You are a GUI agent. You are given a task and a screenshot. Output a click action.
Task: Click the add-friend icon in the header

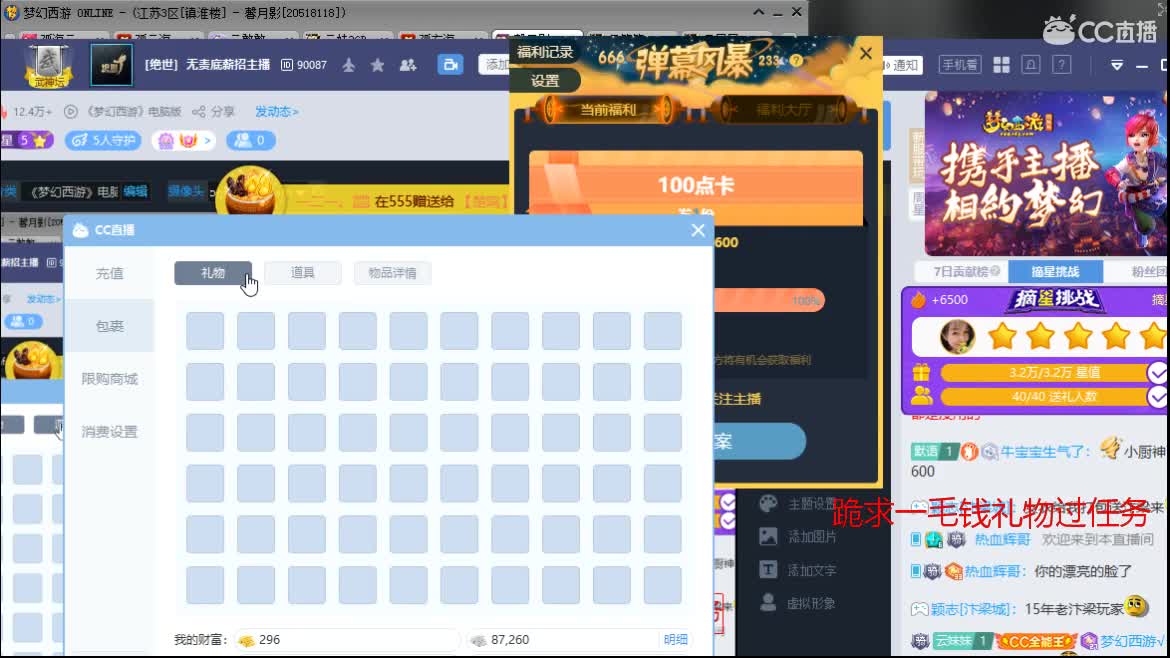(x=407, y=65)
